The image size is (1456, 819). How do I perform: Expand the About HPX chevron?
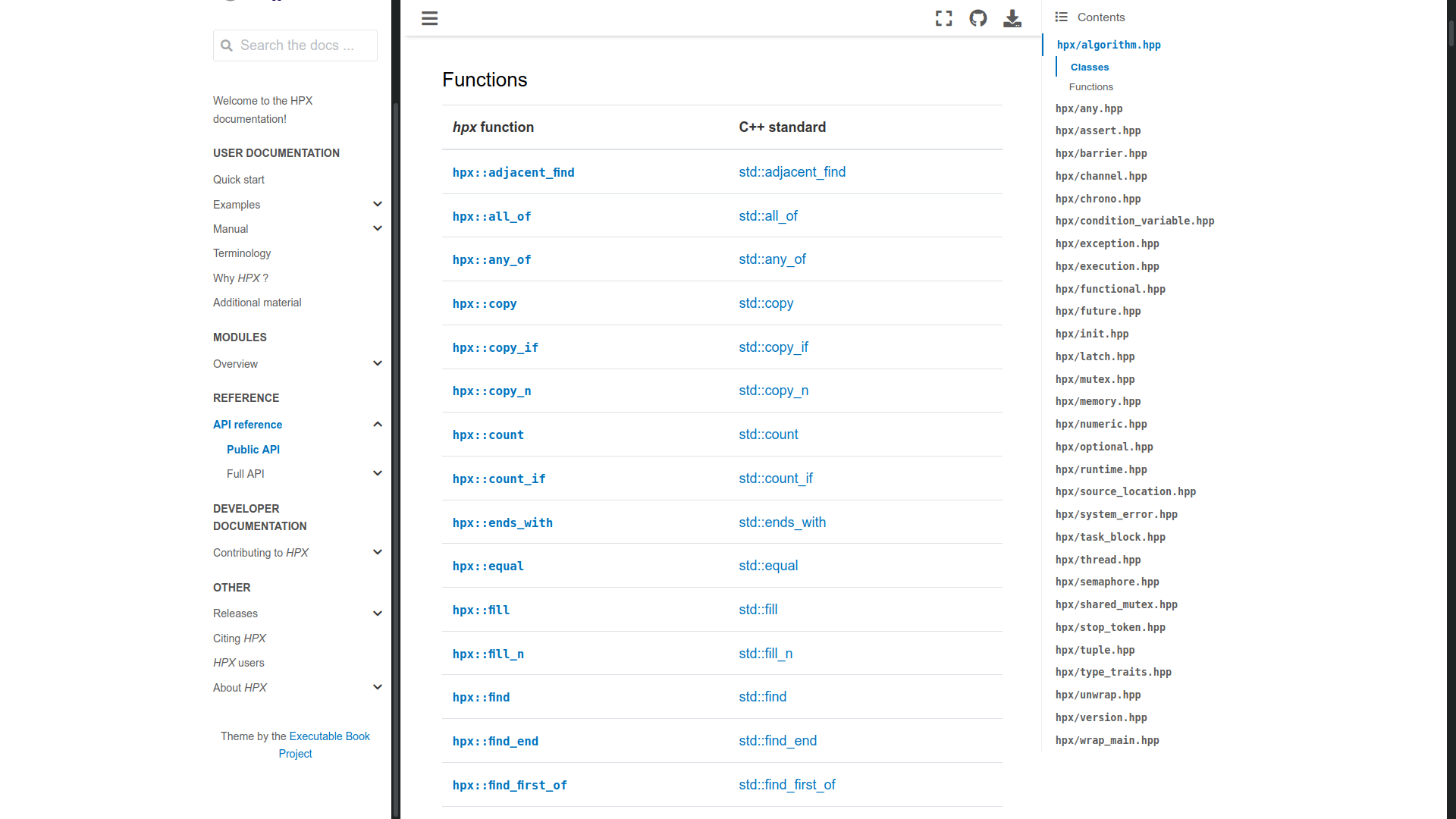coord(378,687)
